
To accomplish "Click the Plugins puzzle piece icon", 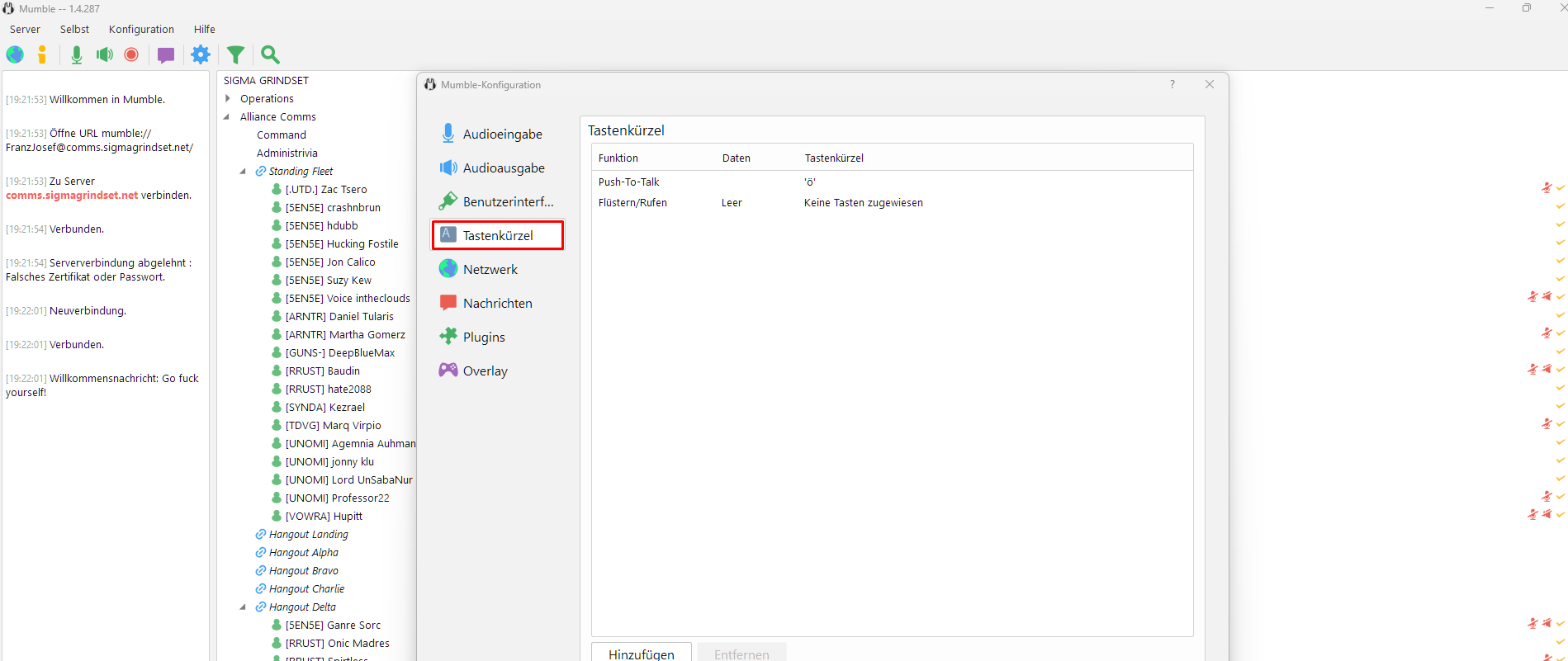I will click(x=448, y=336).
